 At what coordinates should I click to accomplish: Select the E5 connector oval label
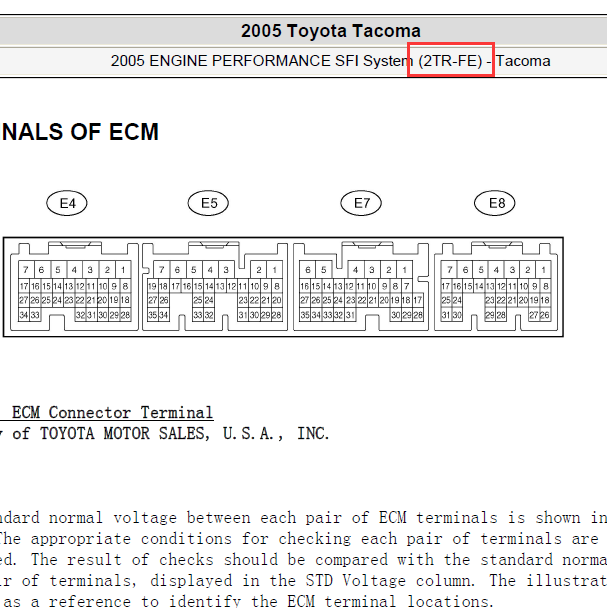pos(208,203)
